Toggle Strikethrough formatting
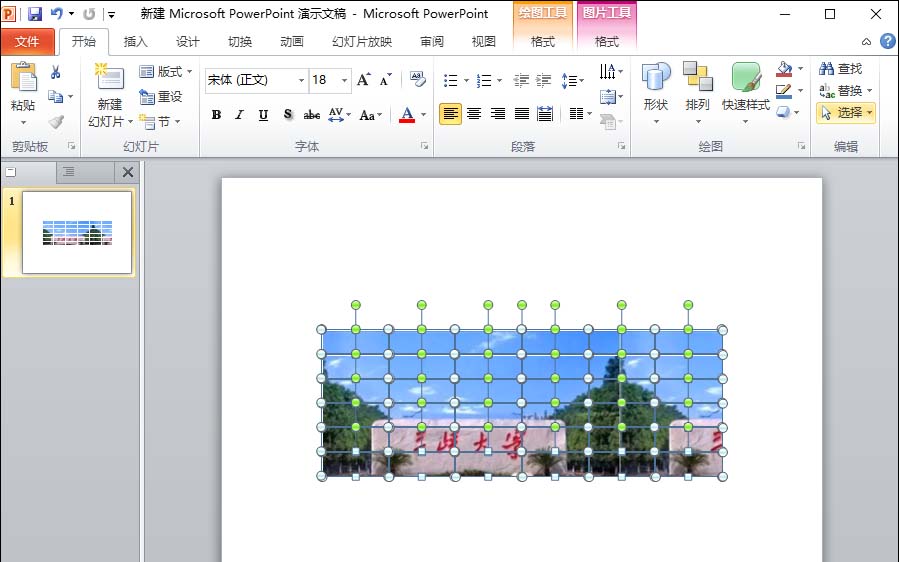Screen dimensions: 899x562 [311, 115]
